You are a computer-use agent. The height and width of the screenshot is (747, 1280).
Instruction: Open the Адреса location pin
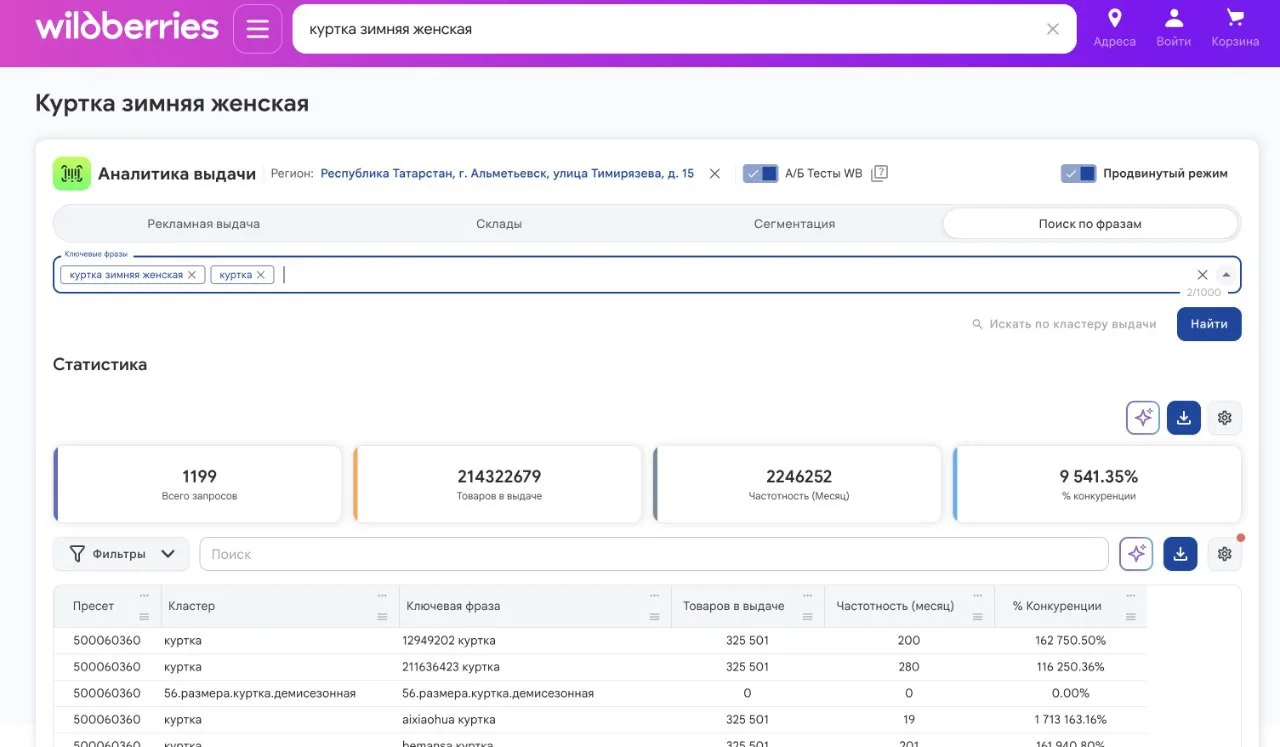click(1114, 18)
